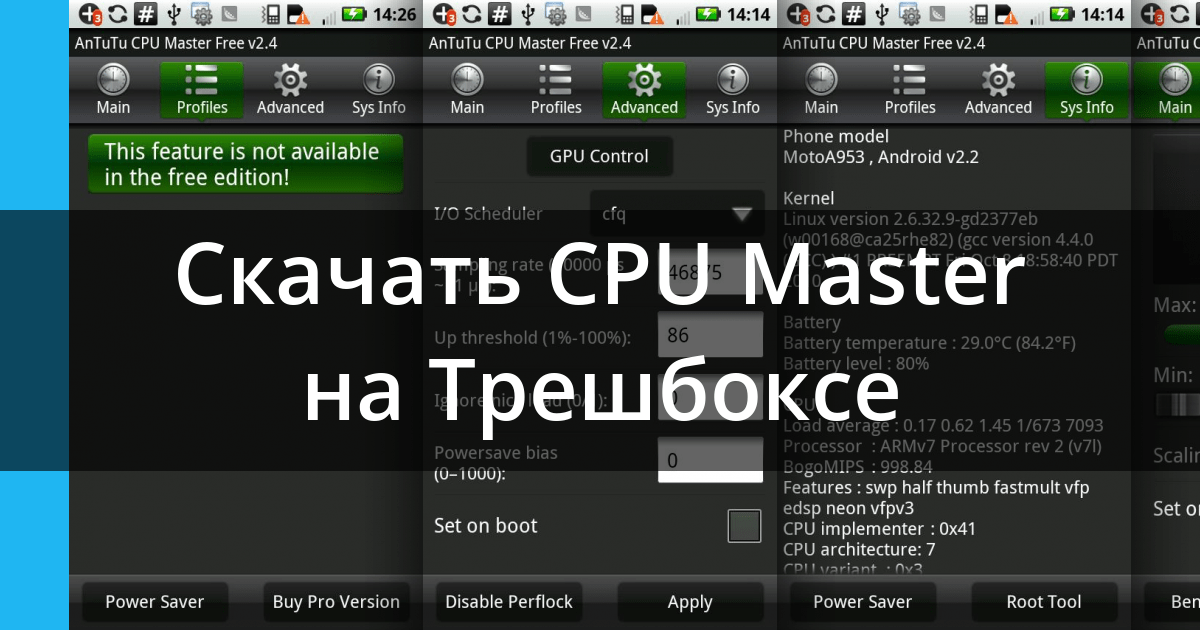
Task: Click 'AnTuTu CPU Master Free v2.4' title above Profiles screen
Action: (x=176, y=43)
